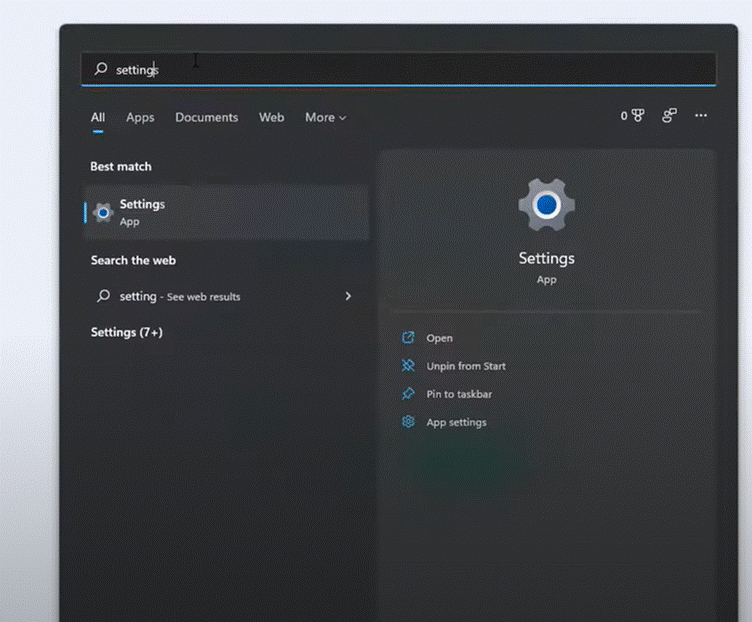Screen dimensions: 752x622
Task: Click the search magnifier icon in search box
Action: click(101, 69)
